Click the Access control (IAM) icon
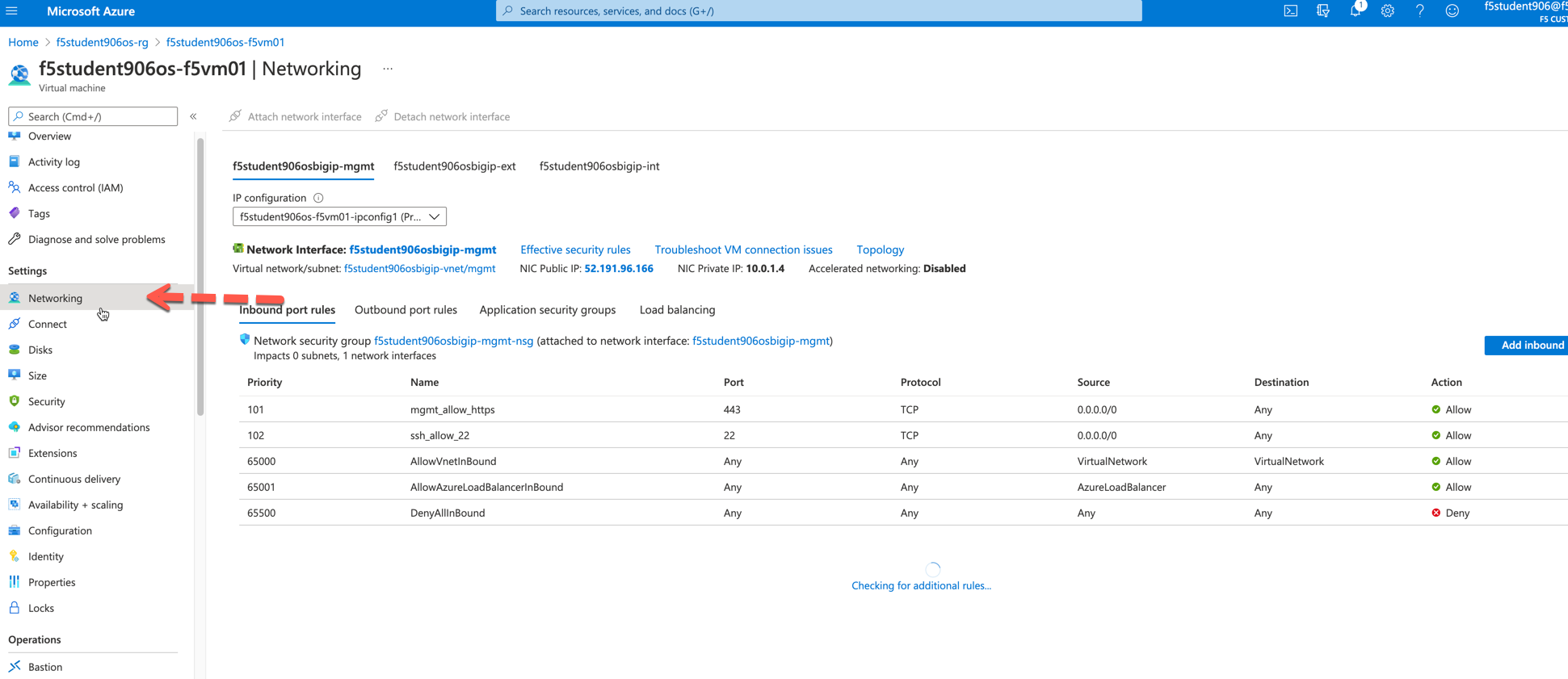Viewport: 1568px width, 679px height. [x=15, y=187]
